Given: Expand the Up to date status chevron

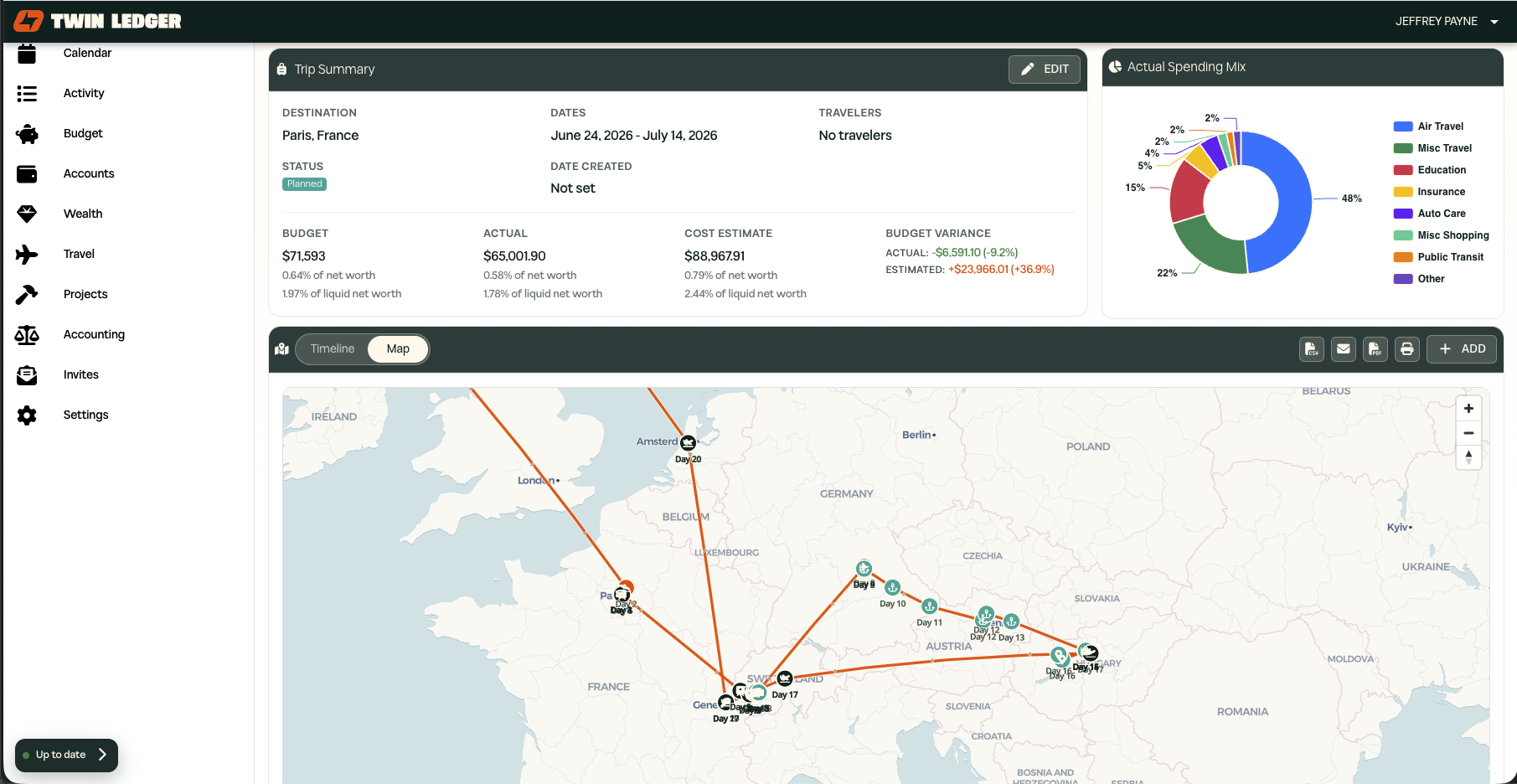Looking at the screenshot, I should click(102, 755).
